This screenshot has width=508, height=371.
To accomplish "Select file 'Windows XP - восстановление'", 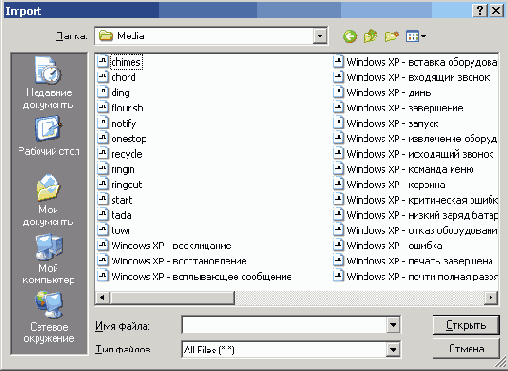I will click(172, 261).
